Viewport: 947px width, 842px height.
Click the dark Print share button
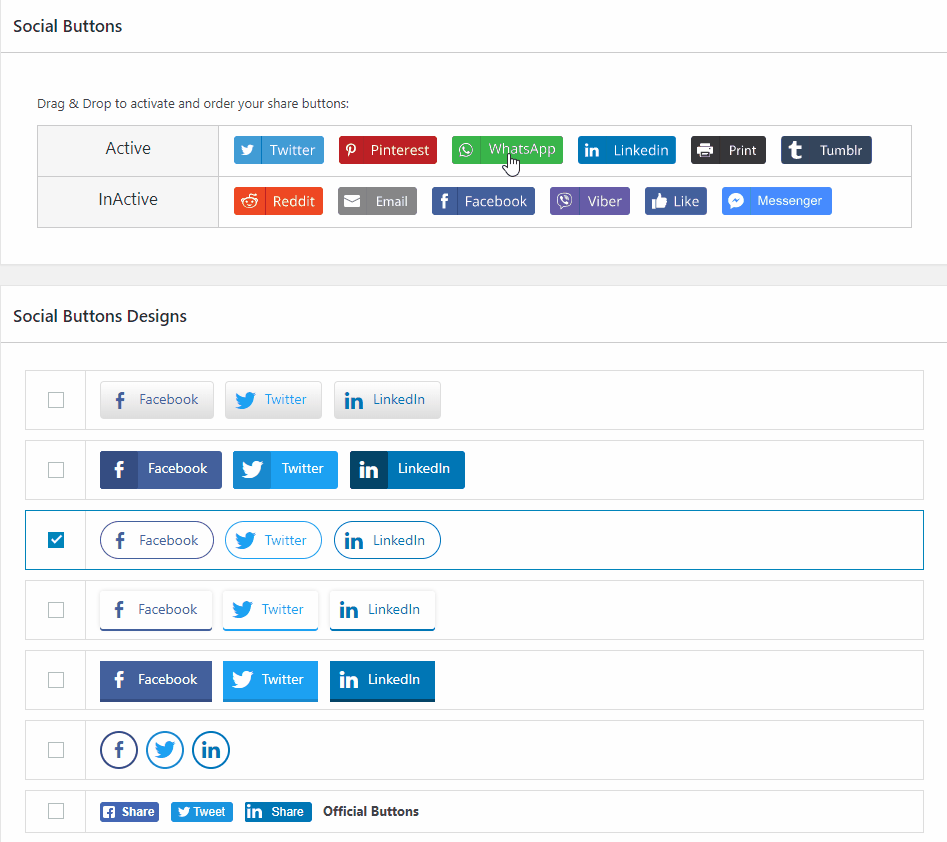tap(728, 150)
